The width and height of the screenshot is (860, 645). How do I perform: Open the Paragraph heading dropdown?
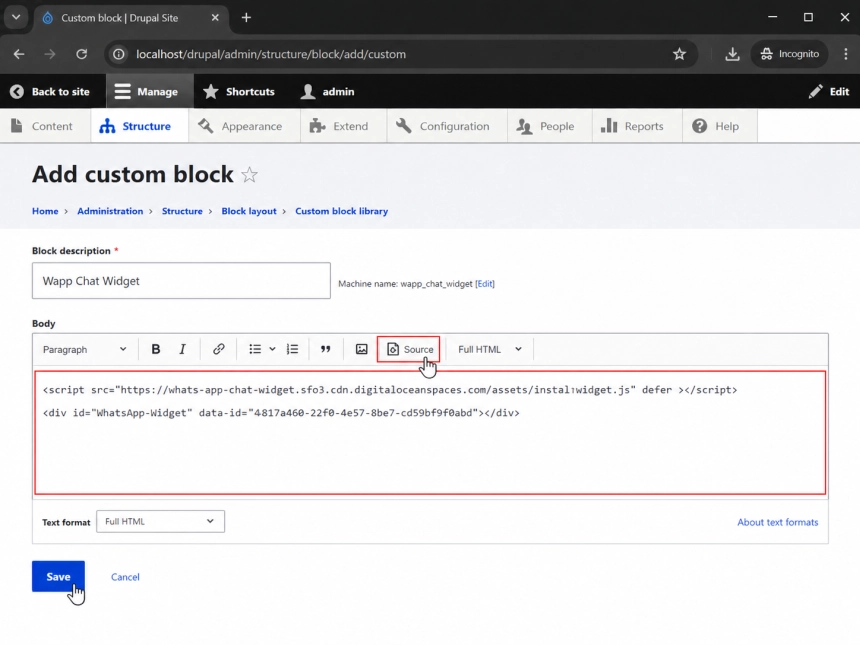coord(84,349)
